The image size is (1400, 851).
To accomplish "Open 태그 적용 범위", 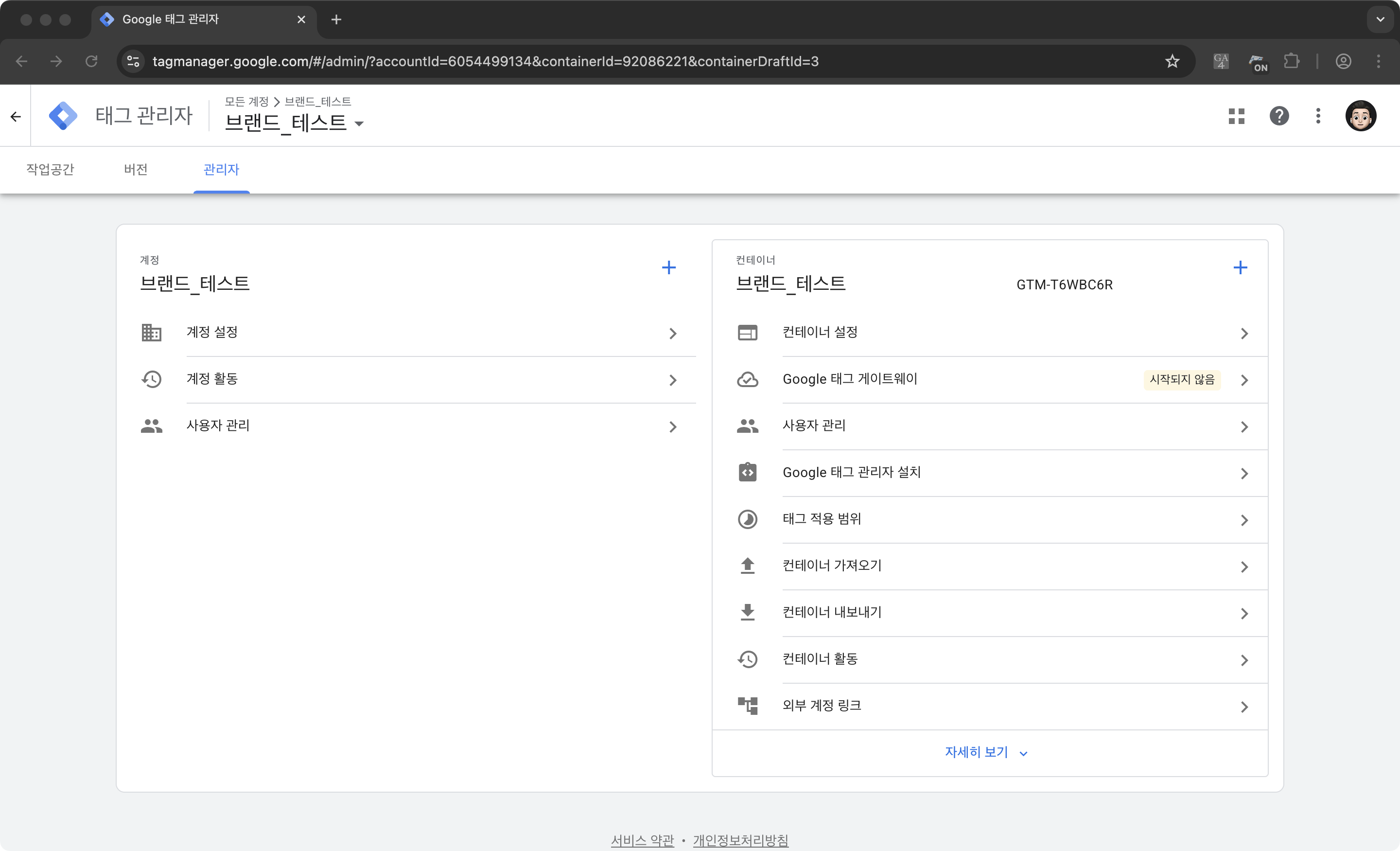I will [990, 519].
